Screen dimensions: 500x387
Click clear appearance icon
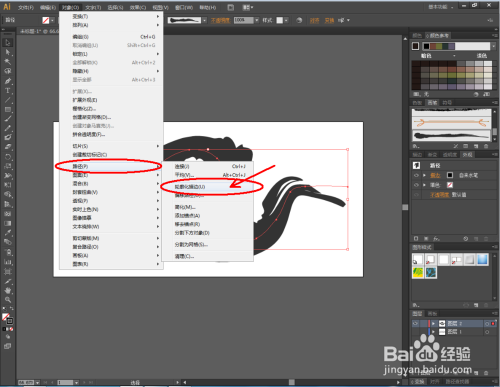tap(466, 239)
